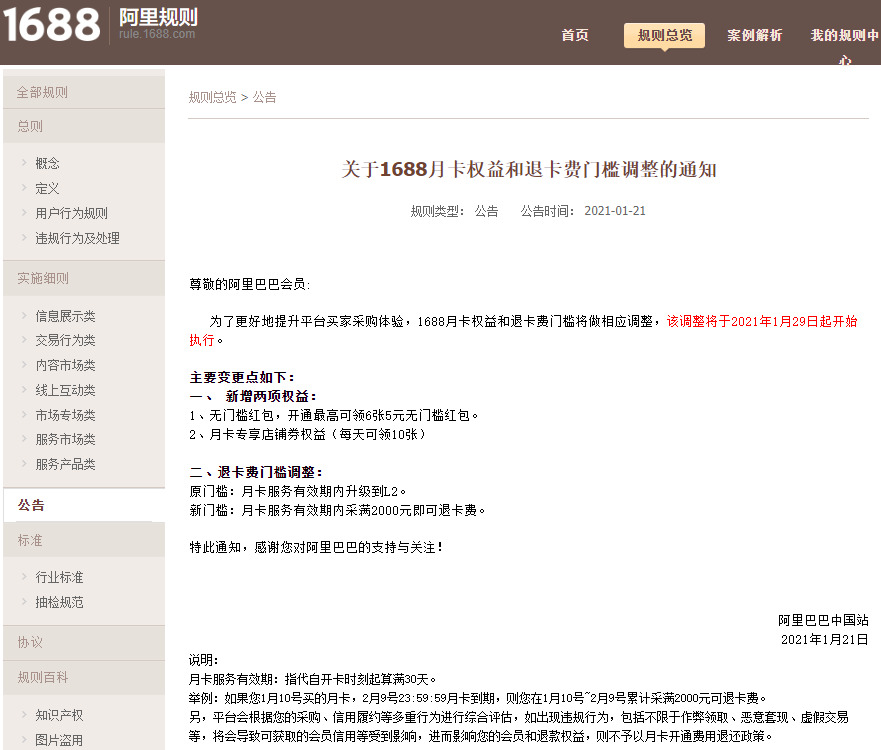881x750 pixels.
Task: Click the 规则总览 breadcrumb link
Action: coord(212,97)
